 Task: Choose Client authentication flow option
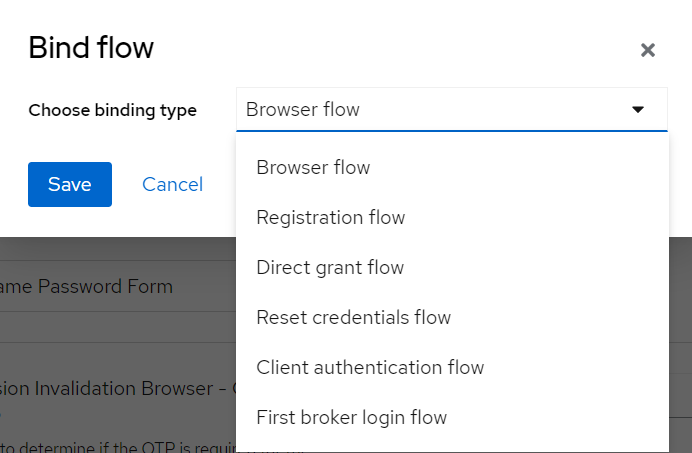click(370, 368)
